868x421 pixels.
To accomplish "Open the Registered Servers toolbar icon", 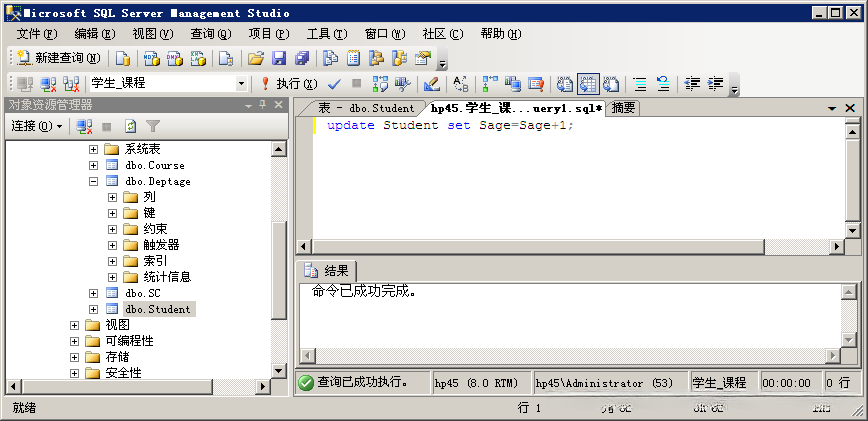I will tap(330, 58).
